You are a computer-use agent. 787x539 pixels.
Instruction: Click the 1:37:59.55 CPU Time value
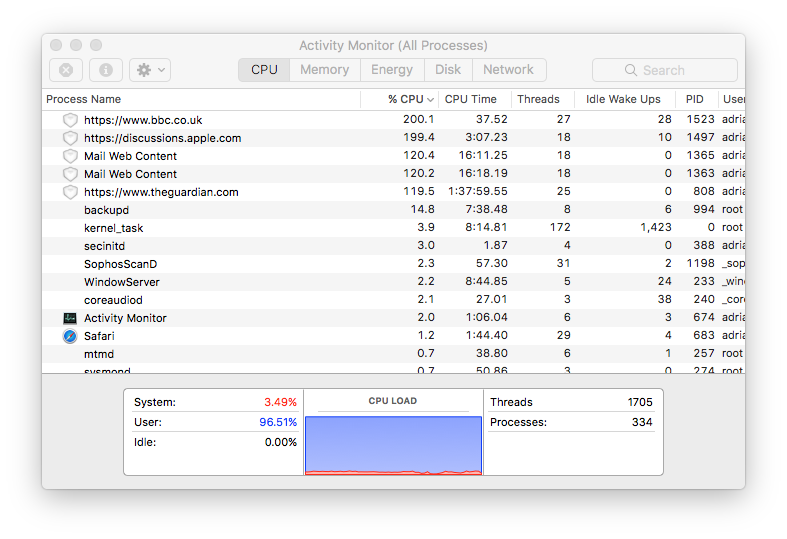[x=478, y=192]
